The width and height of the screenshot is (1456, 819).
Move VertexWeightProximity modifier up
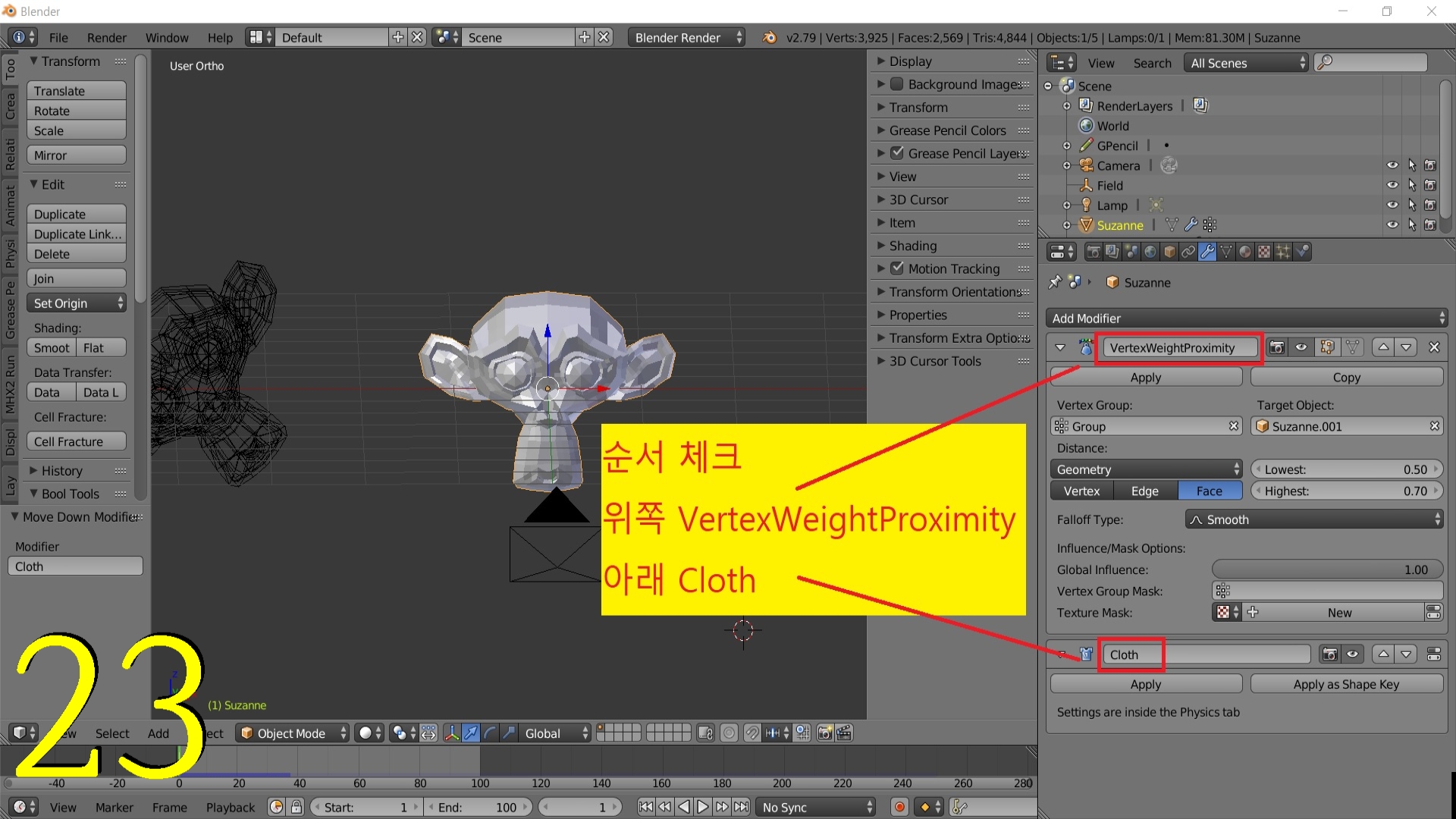[1384, 347]
